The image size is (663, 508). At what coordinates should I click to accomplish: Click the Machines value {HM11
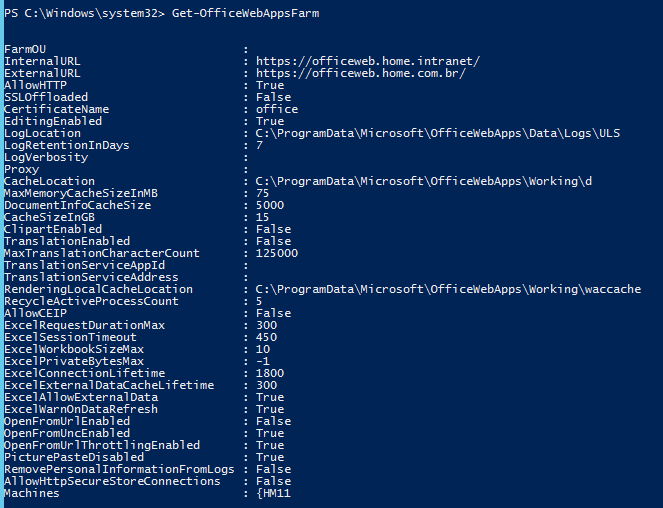coord(273,493)
